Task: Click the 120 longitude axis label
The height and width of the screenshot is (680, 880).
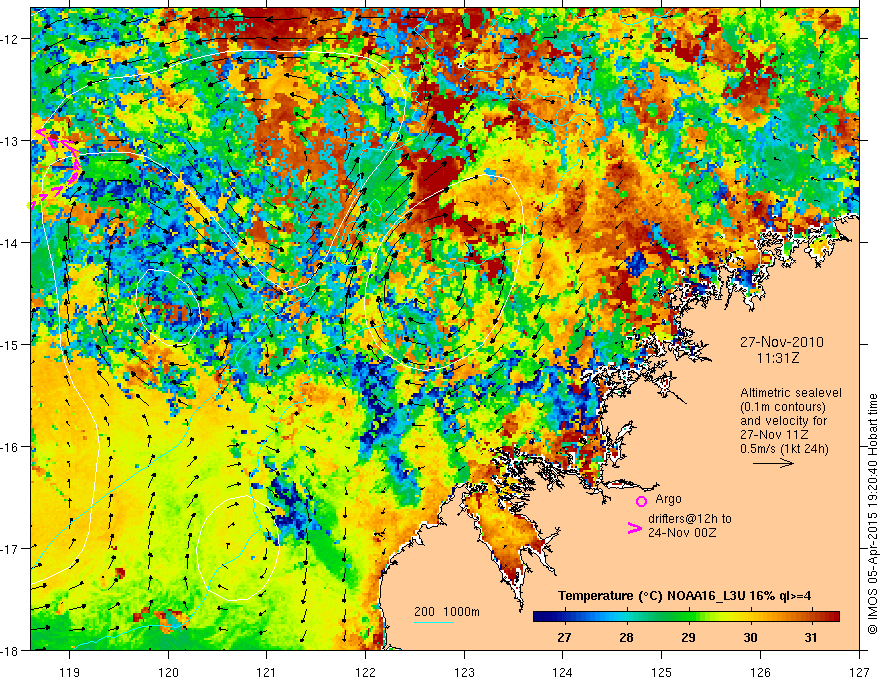Action: [x=168, y=672]
